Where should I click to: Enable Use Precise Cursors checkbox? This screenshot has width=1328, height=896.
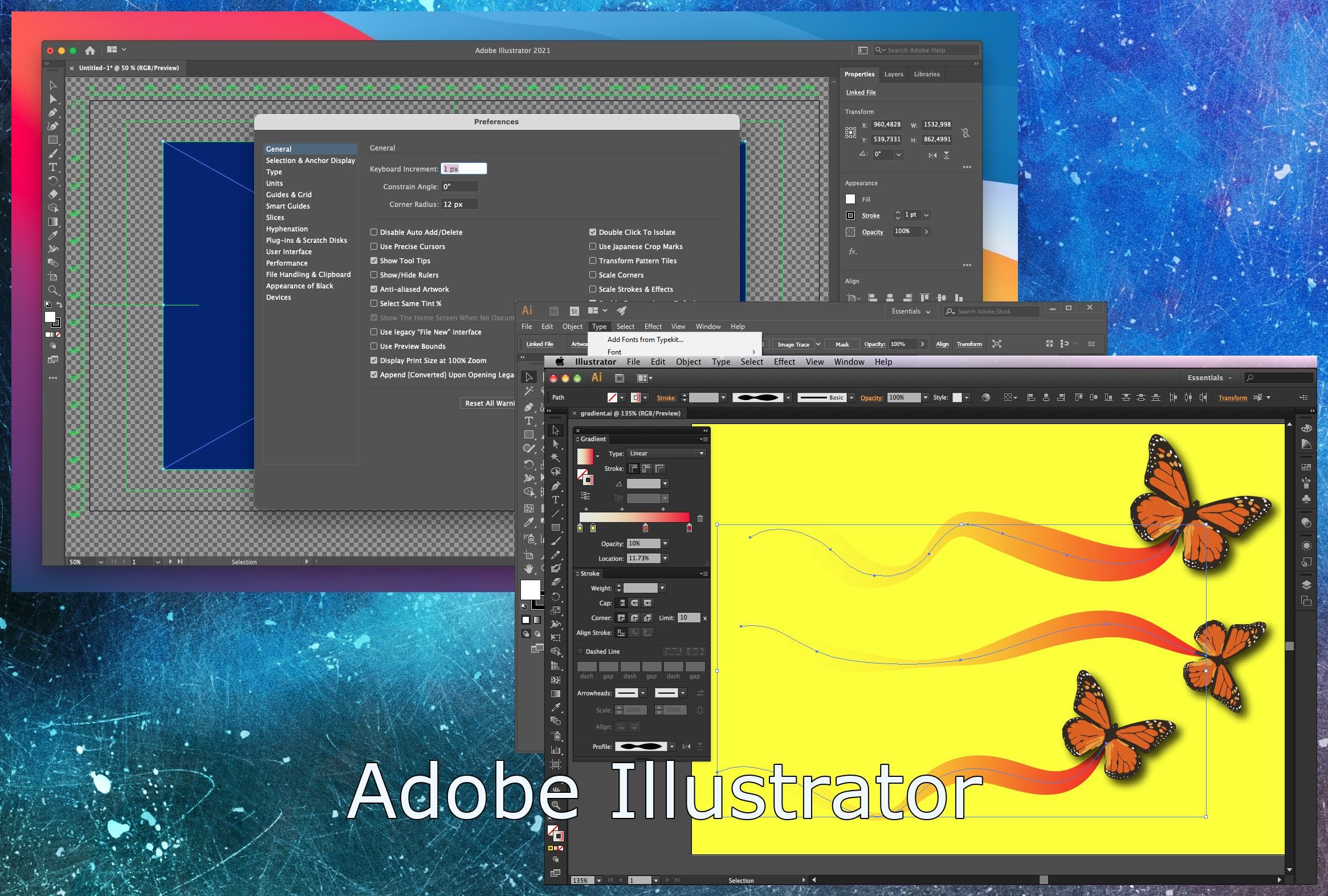pos(374,246)
